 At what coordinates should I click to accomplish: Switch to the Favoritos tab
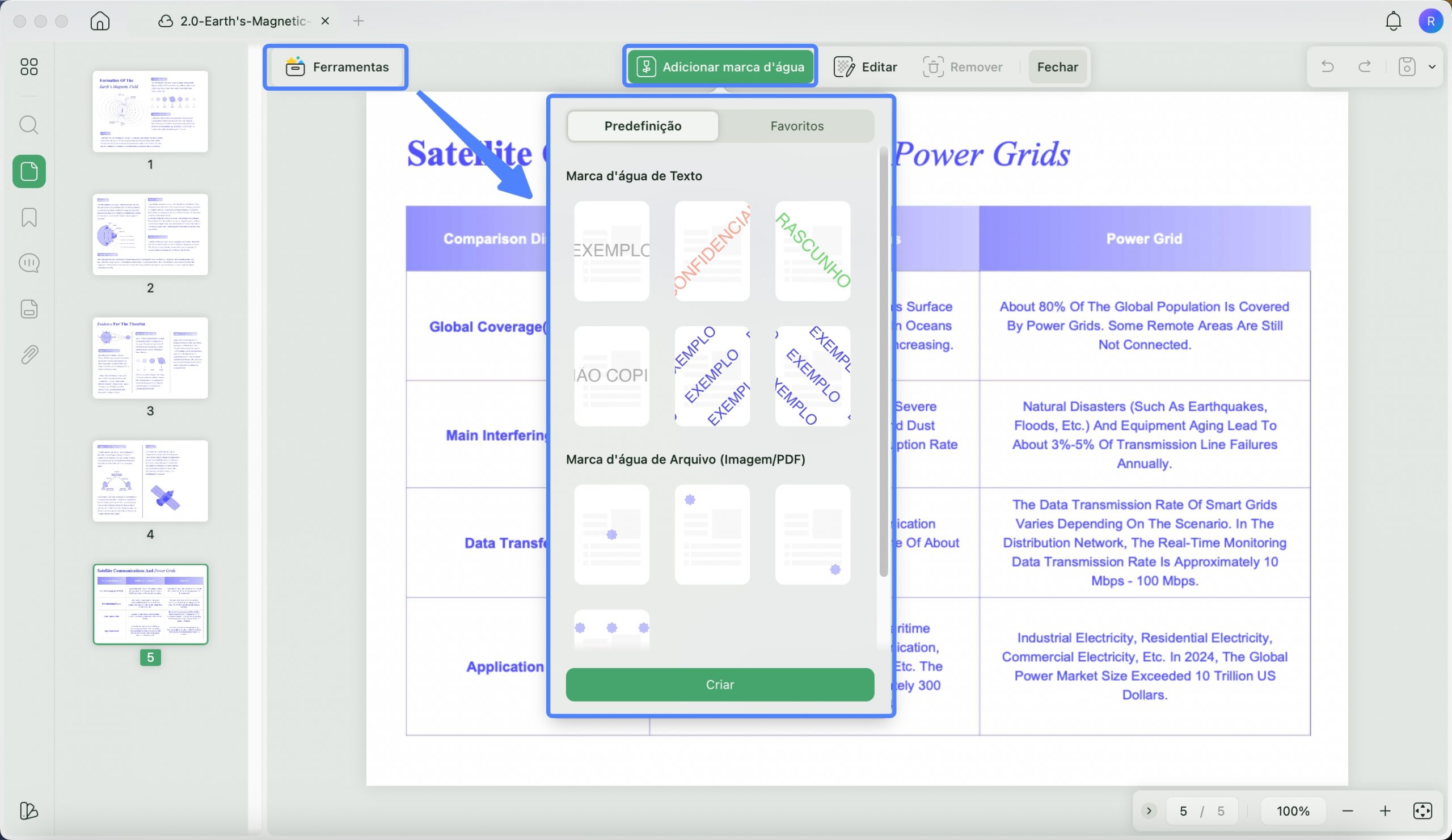click(797, 125)
